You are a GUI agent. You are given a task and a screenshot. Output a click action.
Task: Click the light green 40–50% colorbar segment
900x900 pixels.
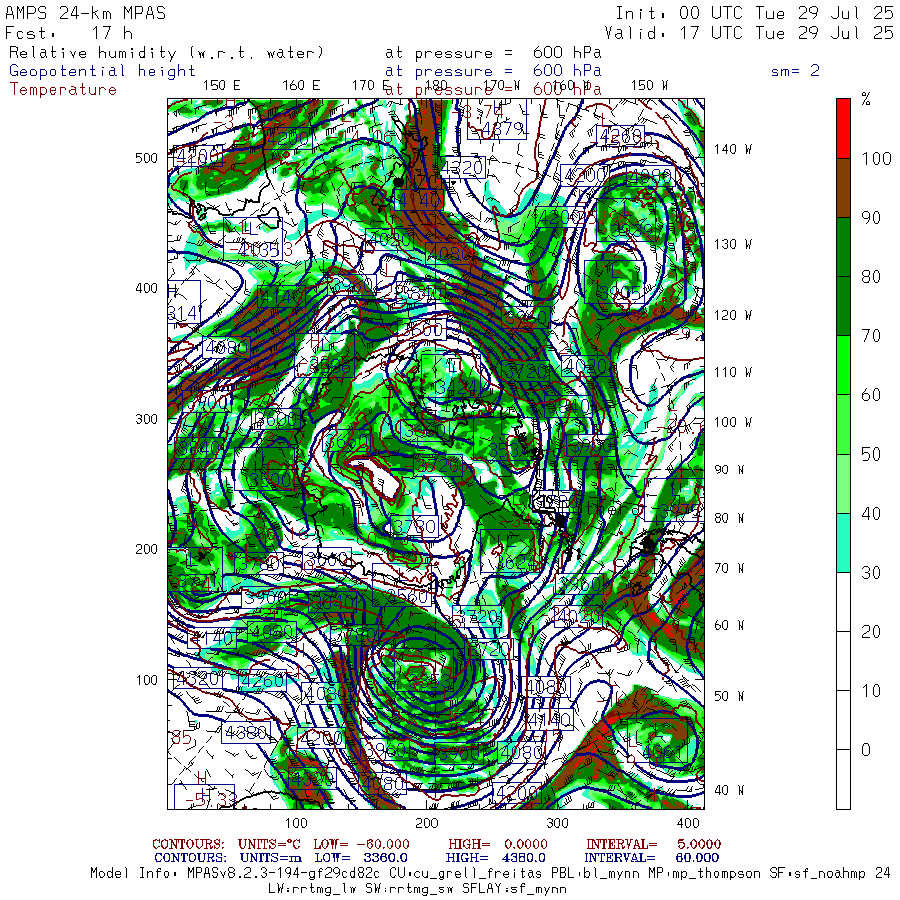point(843,483)
